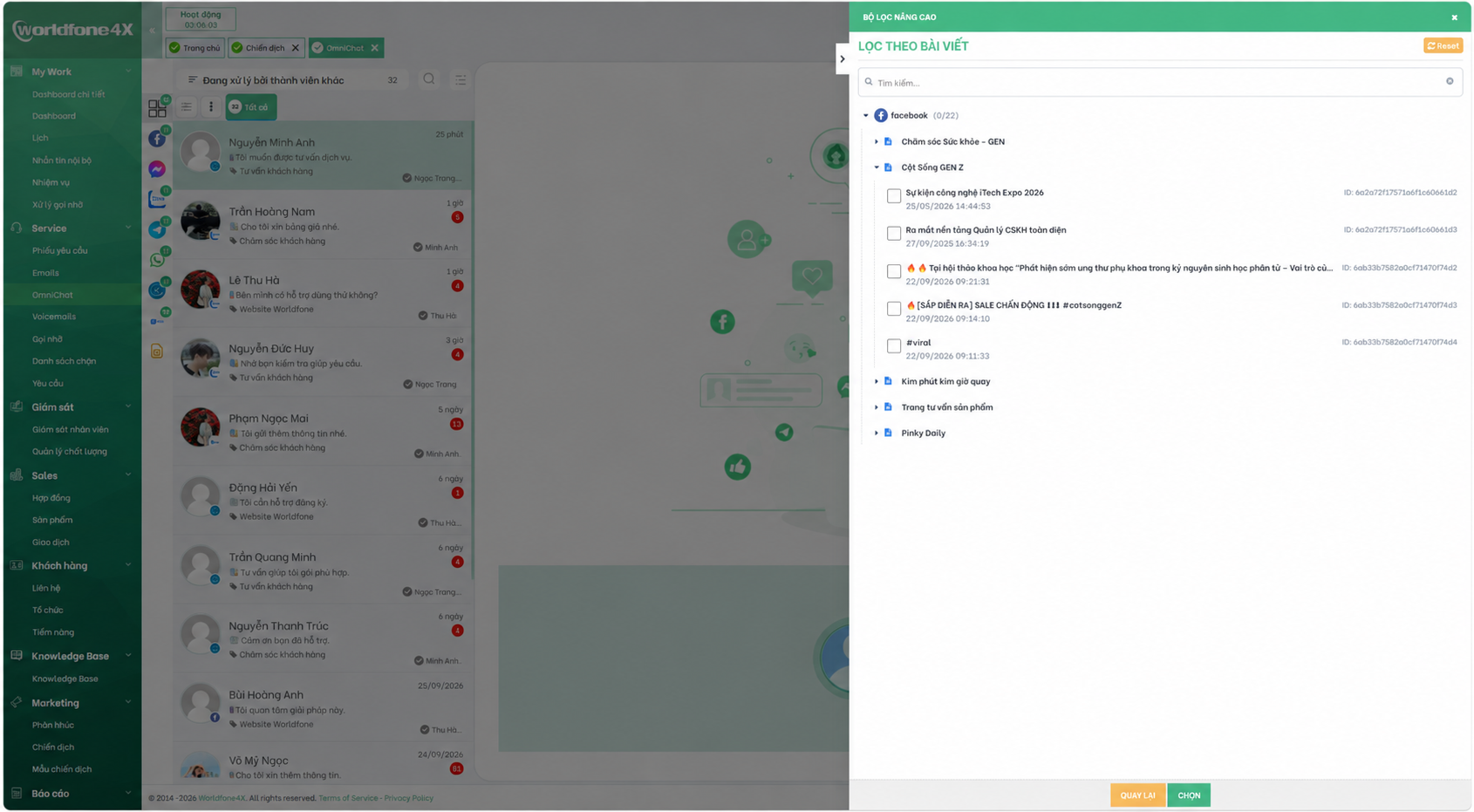Filter conversations by the Telegram channel icon
1474x812 pixels.
click(157, 229)
